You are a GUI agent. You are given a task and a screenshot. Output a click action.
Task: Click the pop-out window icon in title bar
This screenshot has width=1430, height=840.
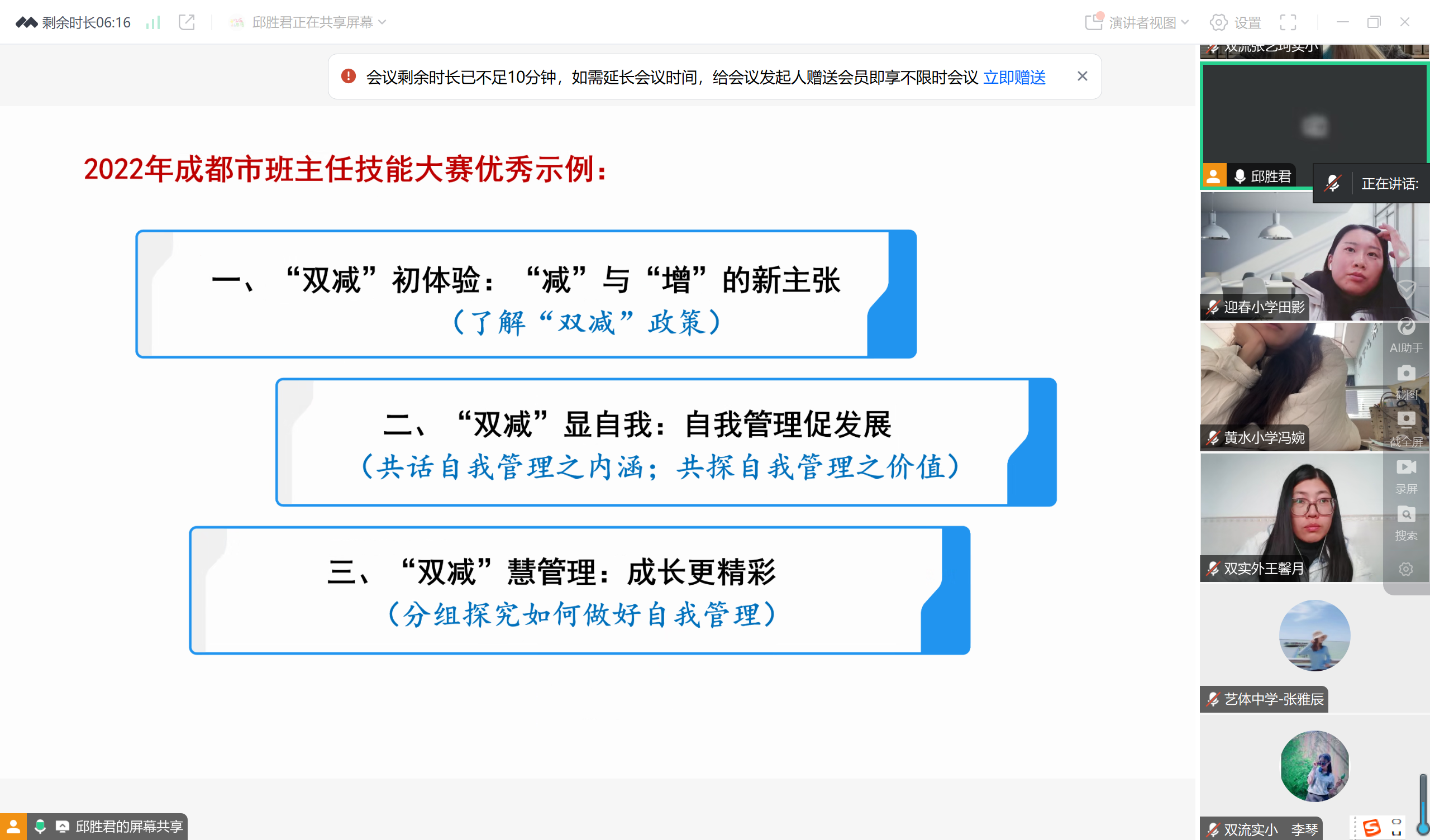tap(186, 22)
